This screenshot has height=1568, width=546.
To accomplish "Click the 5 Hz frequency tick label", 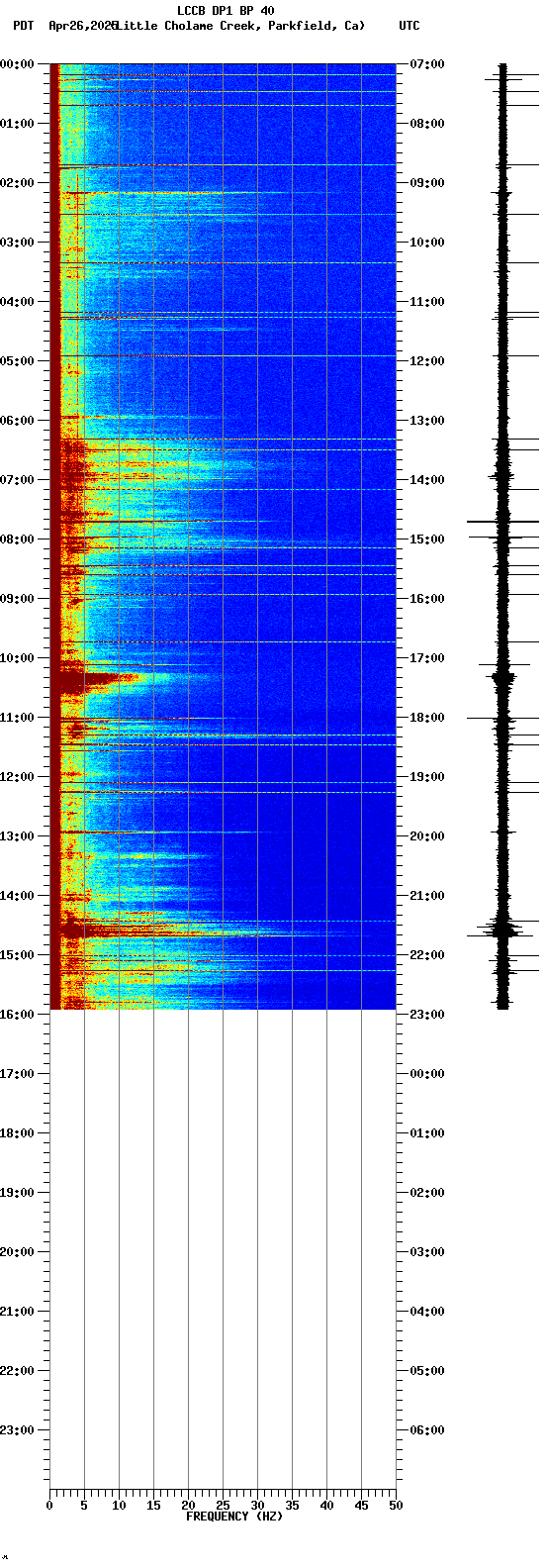I will 84,1506.
